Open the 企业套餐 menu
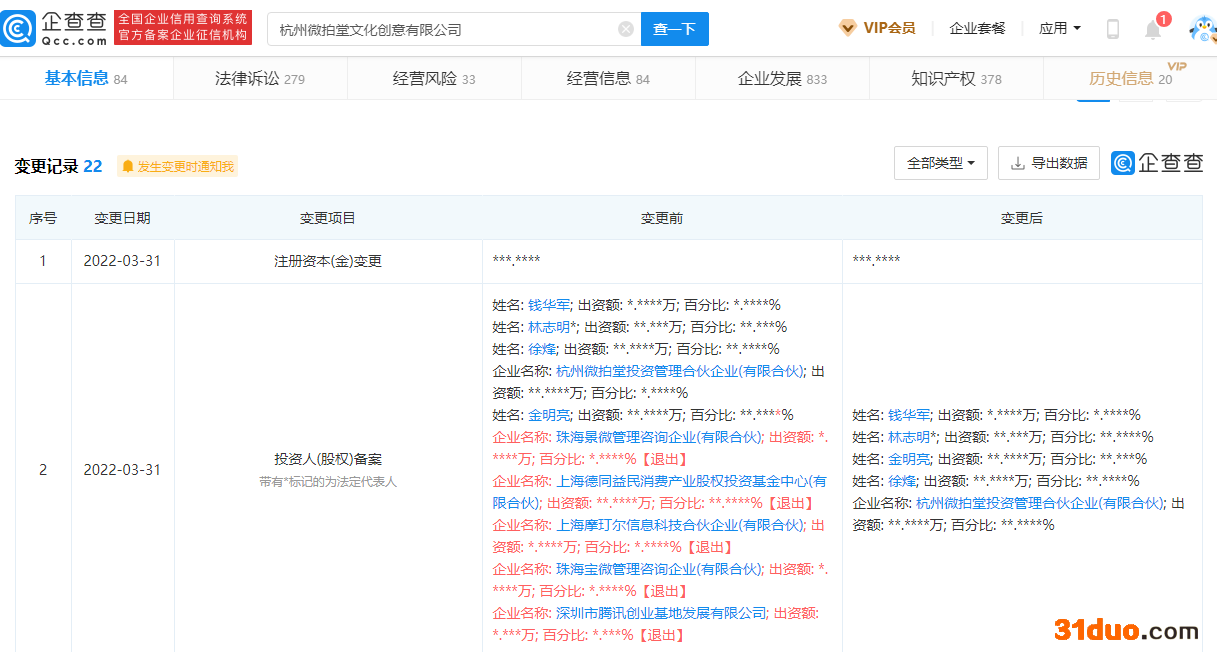The width and height of the screenshot is (1217, 652). (977, 28)
